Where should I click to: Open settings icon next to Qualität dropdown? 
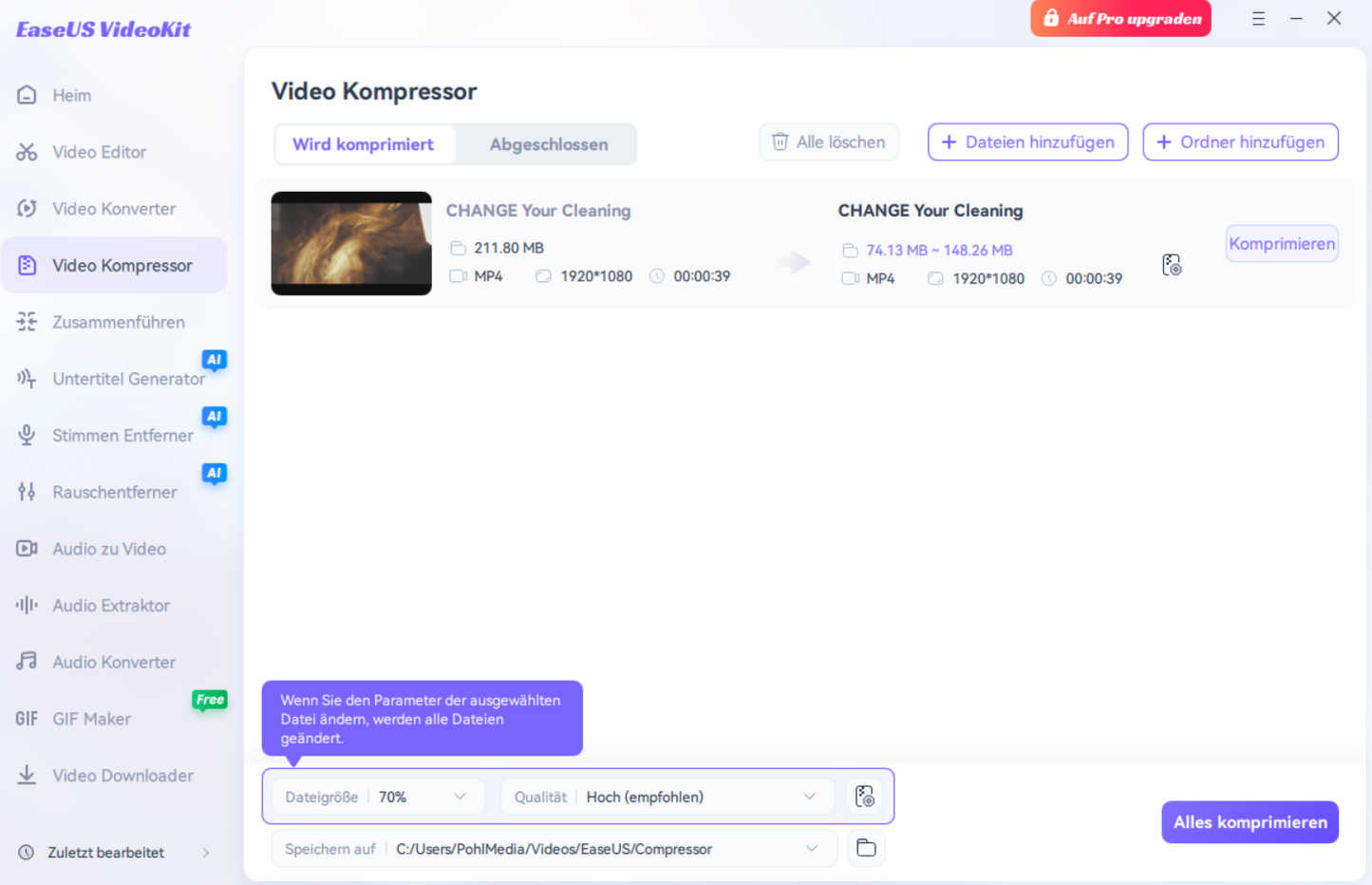coord(864,797)
